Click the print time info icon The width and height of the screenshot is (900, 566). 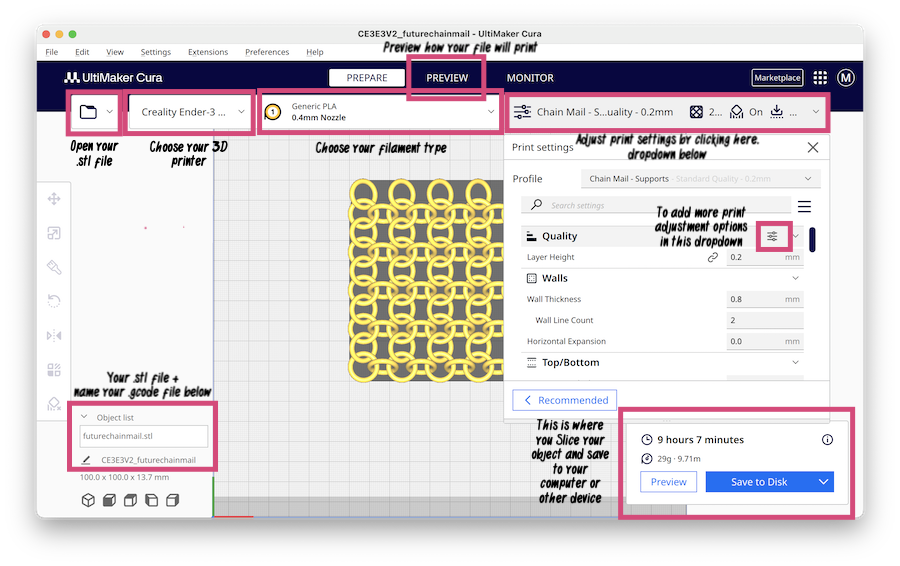click(827, 440)
